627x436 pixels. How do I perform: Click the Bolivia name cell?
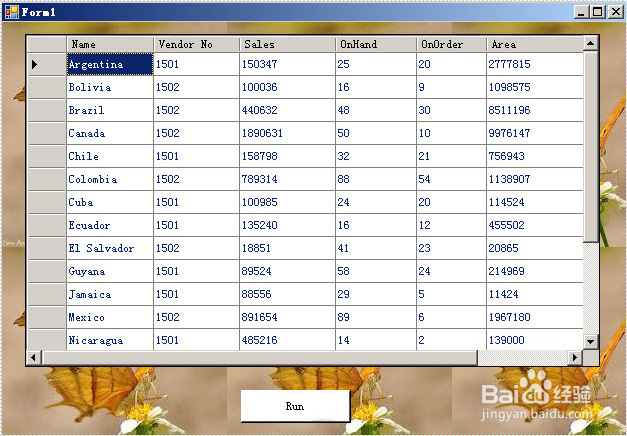(x=110, y=87)
